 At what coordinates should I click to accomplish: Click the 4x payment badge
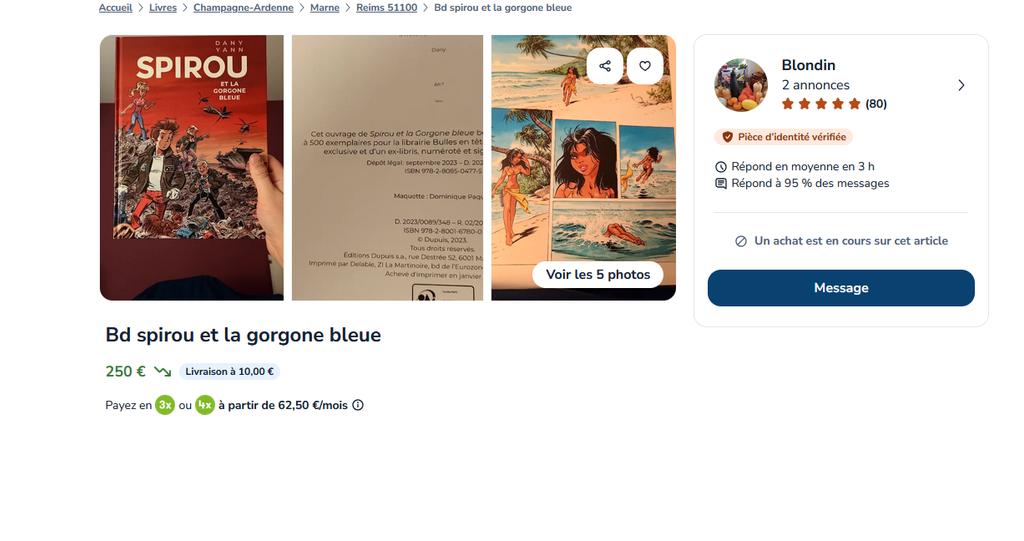pyautogui.click(x=205, y=405)
